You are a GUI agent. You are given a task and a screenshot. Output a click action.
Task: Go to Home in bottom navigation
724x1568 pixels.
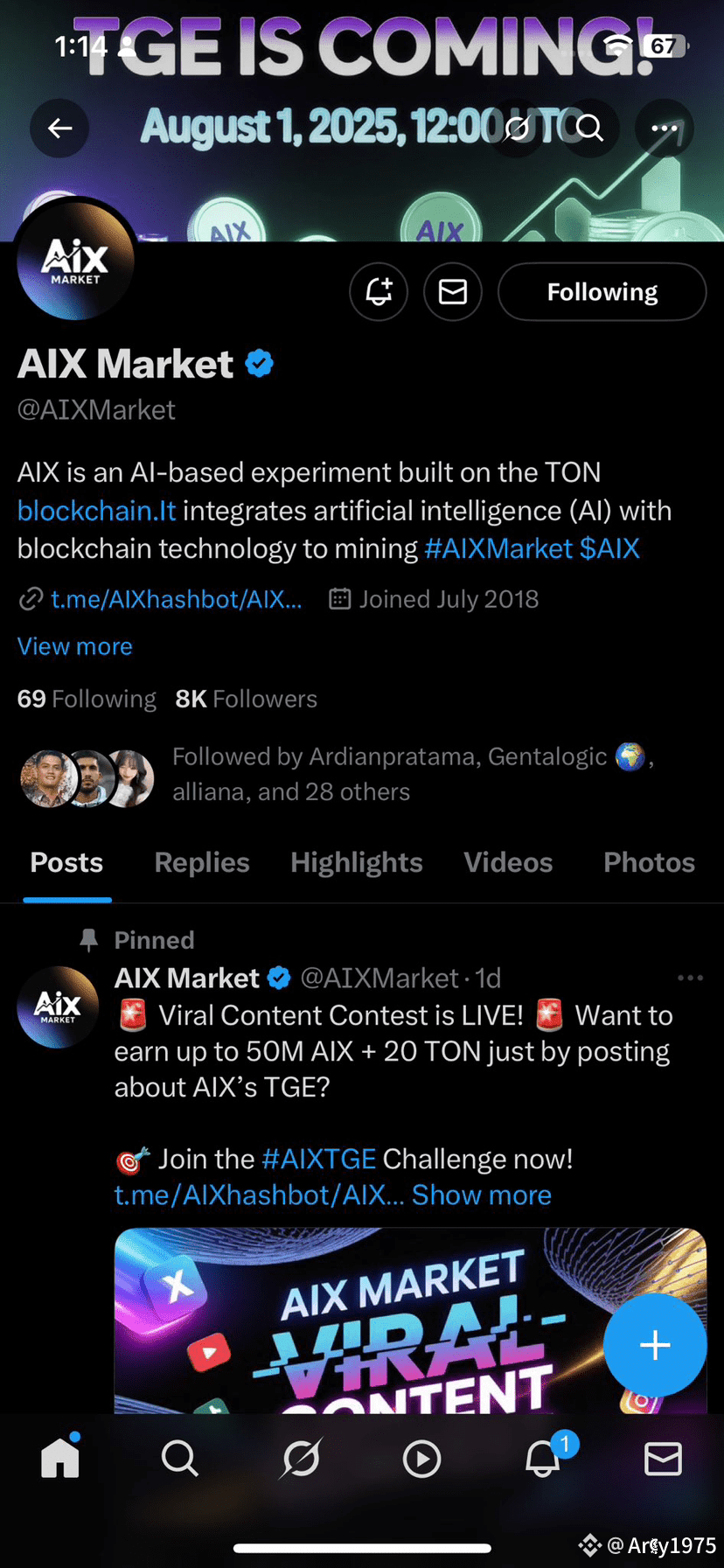coord(60,1458)
